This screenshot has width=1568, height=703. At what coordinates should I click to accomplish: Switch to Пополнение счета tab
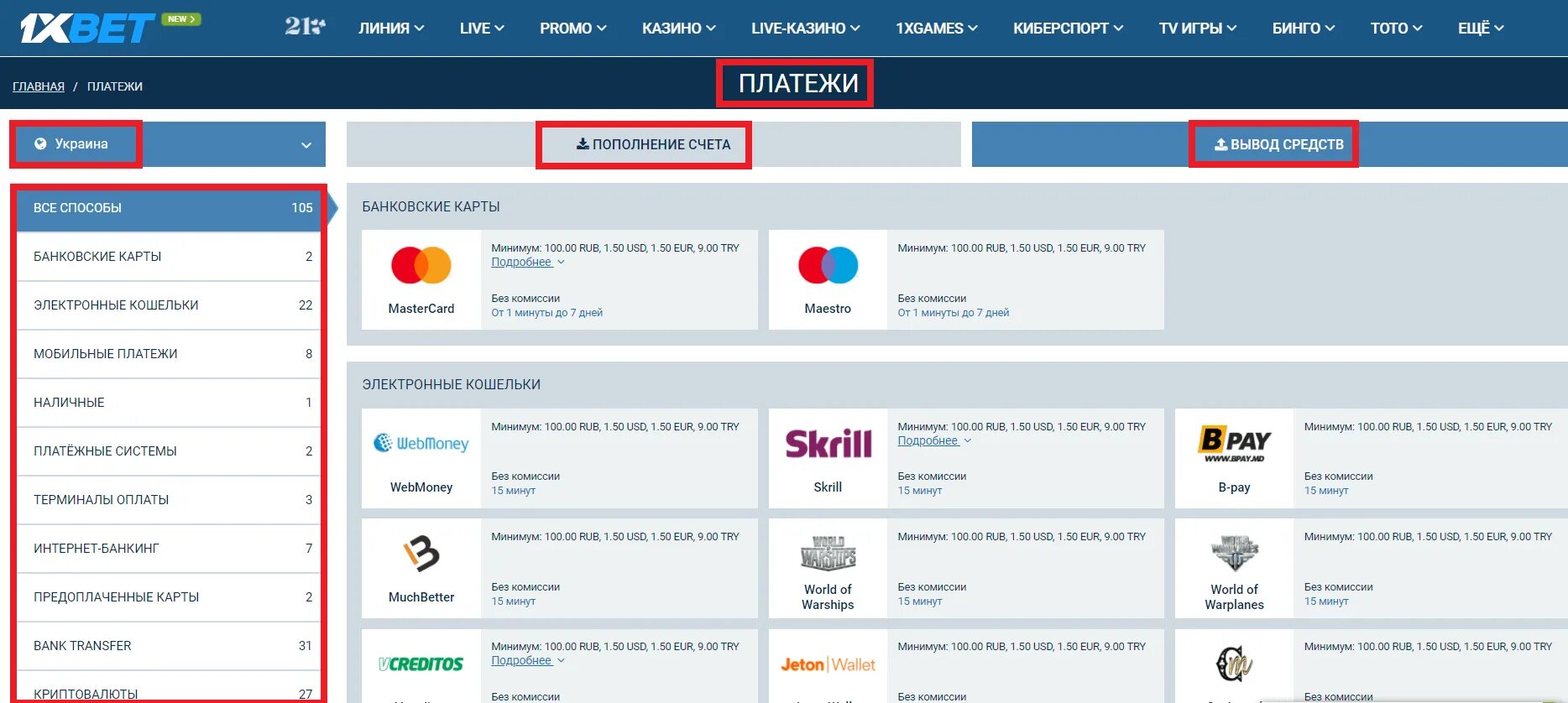[653, 144]
